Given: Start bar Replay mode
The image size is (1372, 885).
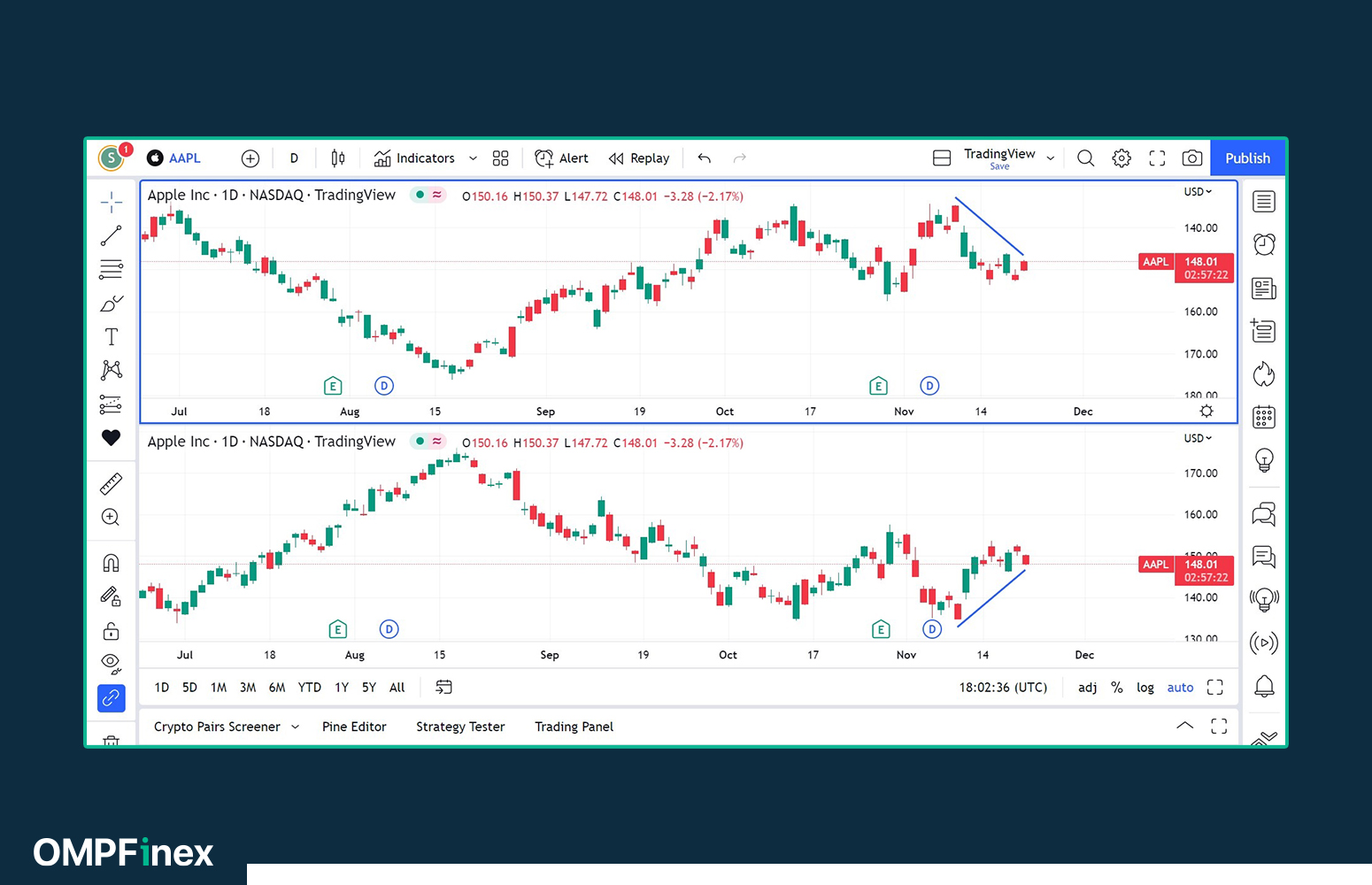Looking at the screenshot, I should pyautogui.click(x=639, y=158).
